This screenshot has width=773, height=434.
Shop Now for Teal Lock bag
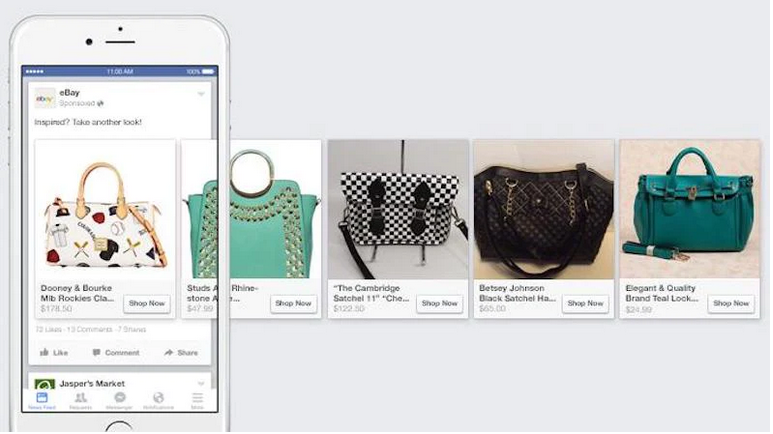point(731,303)
